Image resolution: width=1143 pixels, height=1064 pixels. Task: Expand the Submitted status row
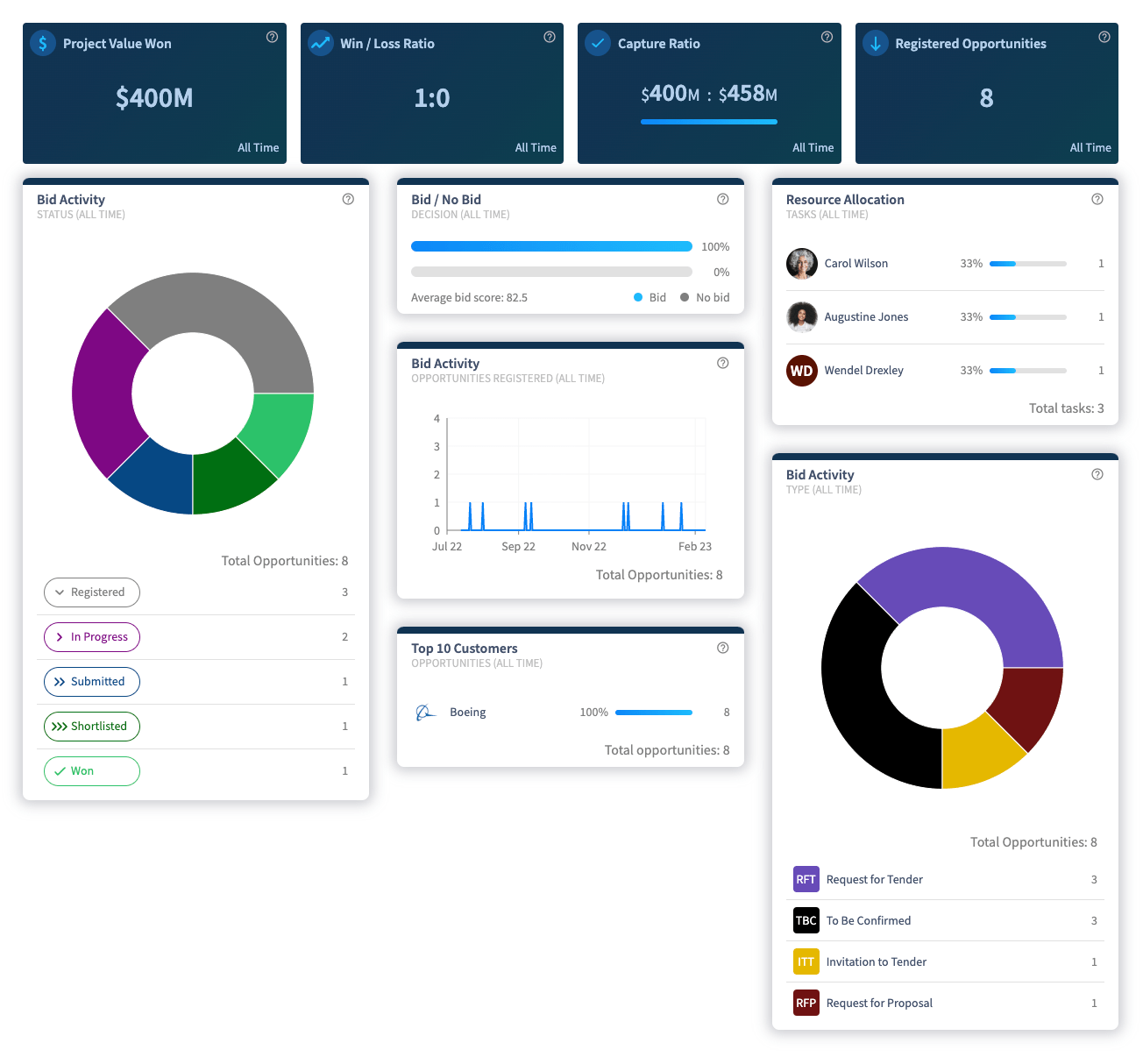click(91, 681)
